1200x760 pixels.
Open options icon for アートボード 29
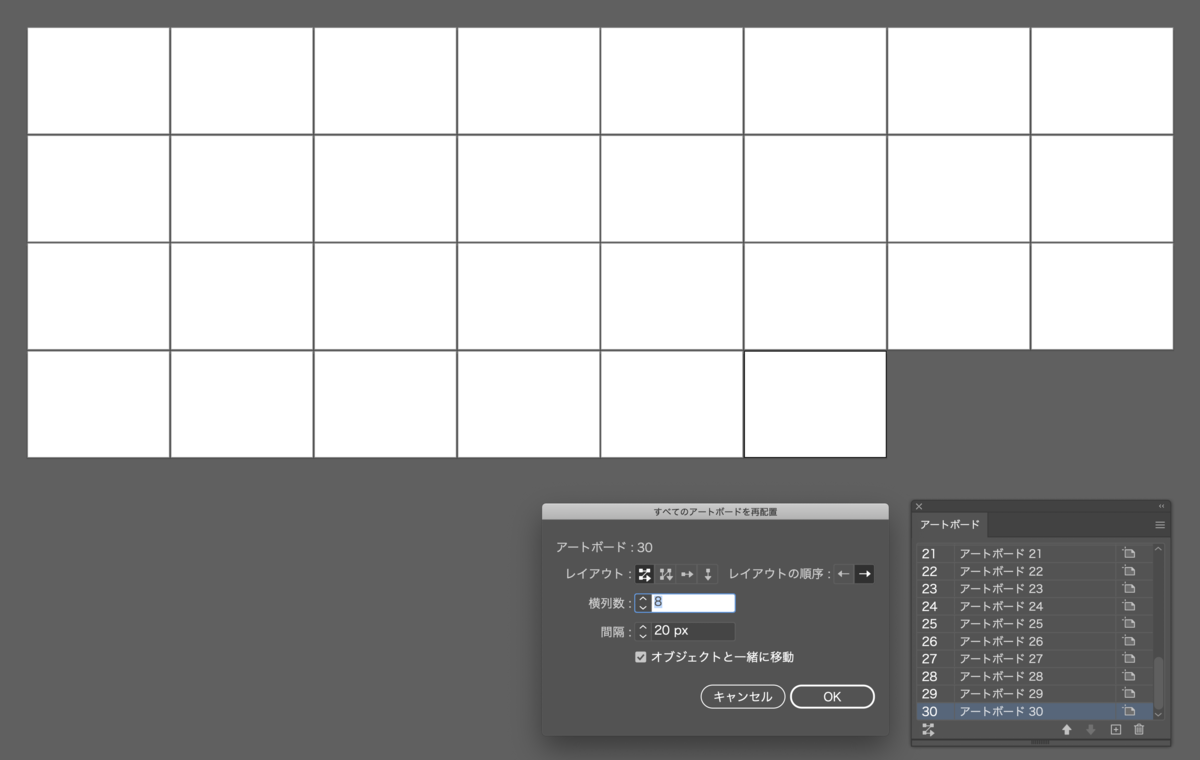(x=1129, y=693)
